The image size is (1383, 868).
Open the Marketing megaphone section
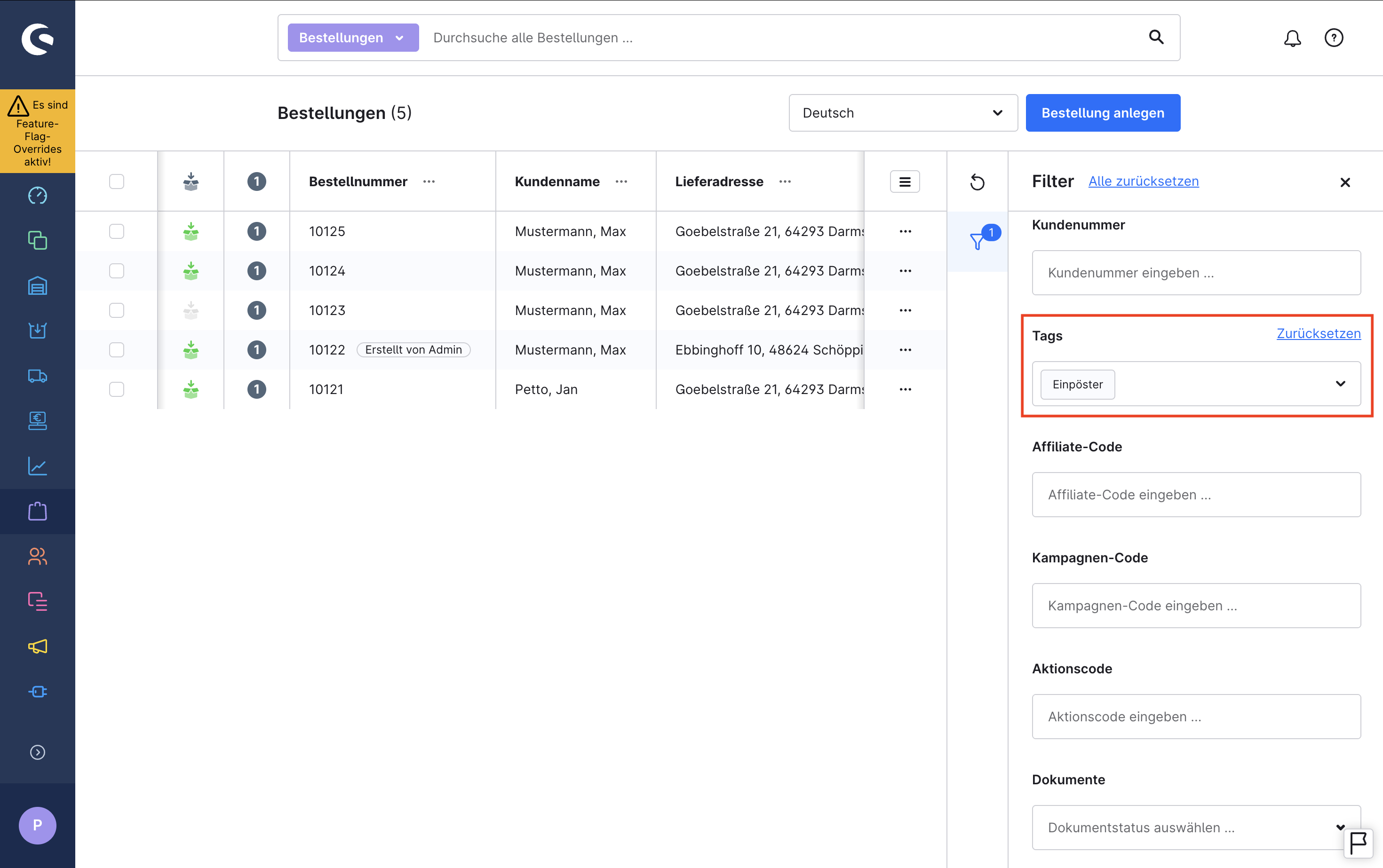click(x=37, y=647)
